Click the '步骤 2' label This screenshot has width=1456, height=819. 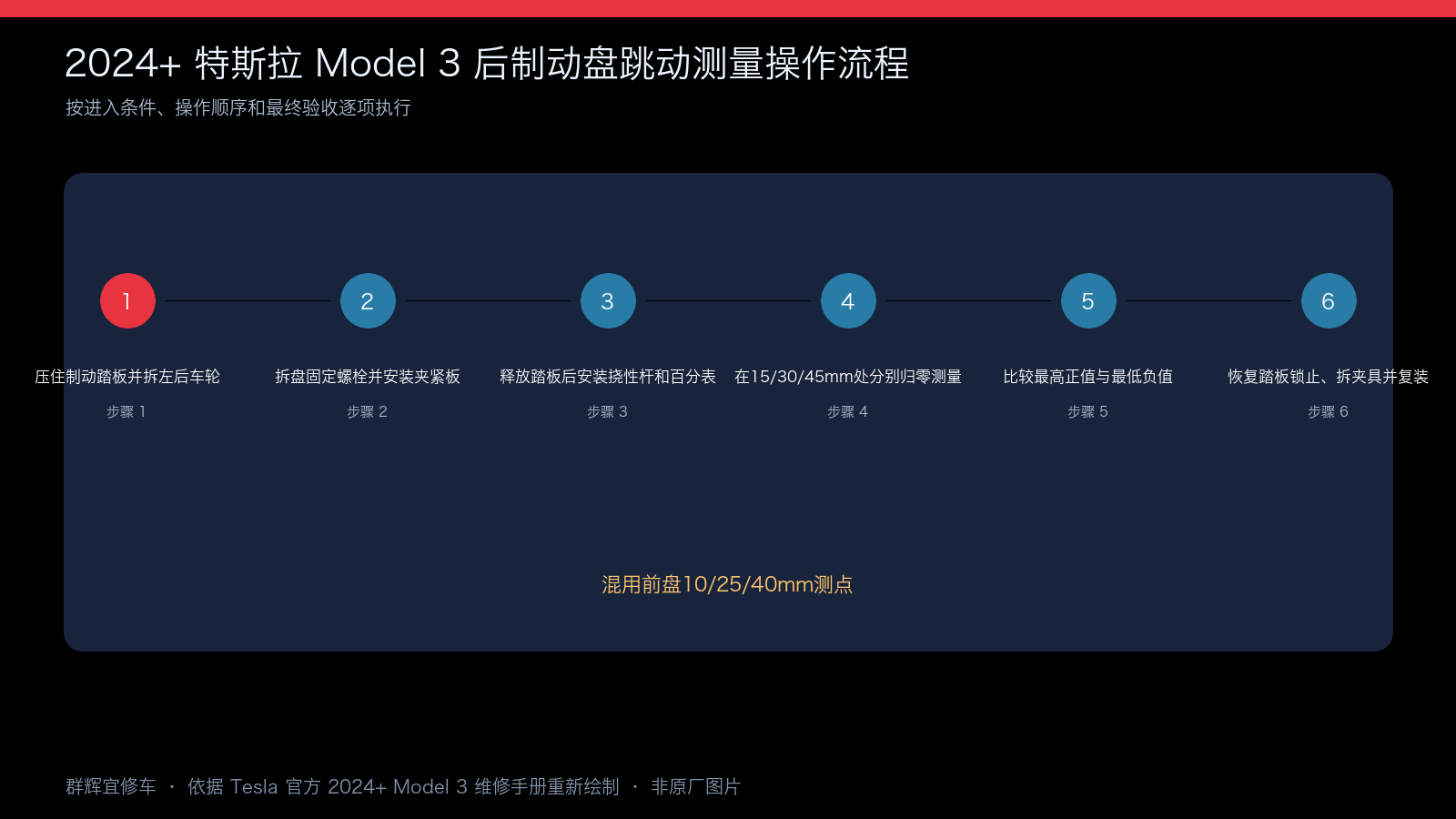368,412
